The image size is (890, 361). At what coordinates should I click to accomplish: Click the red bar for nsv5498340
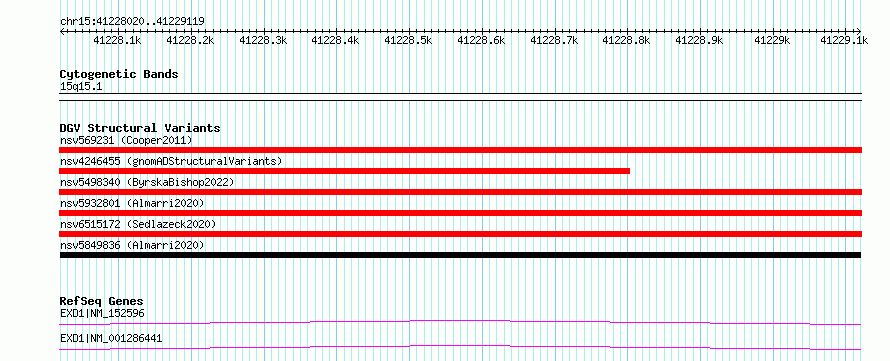click(460, 192)
